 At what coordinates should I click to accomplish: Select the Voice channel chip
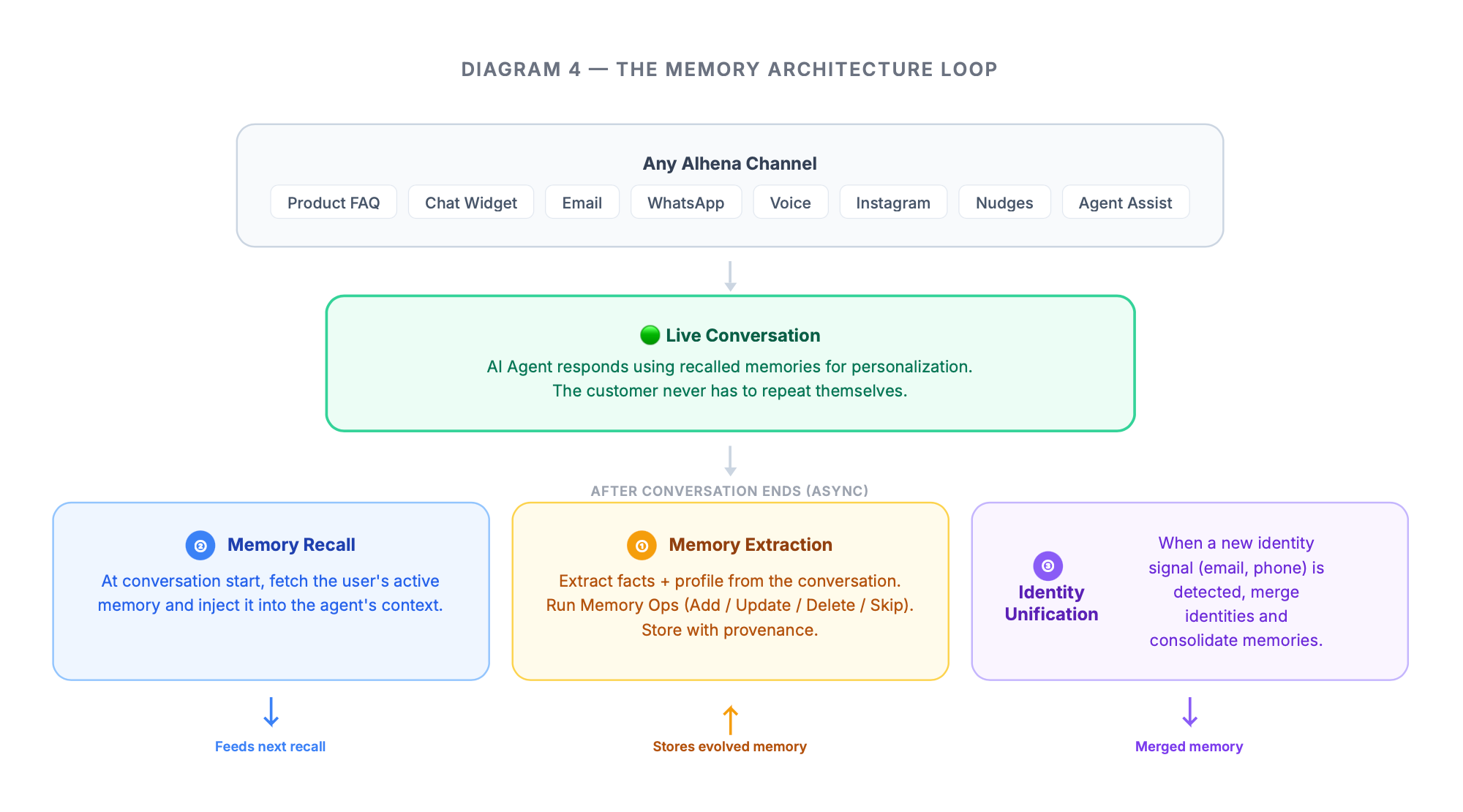[790, 203]
